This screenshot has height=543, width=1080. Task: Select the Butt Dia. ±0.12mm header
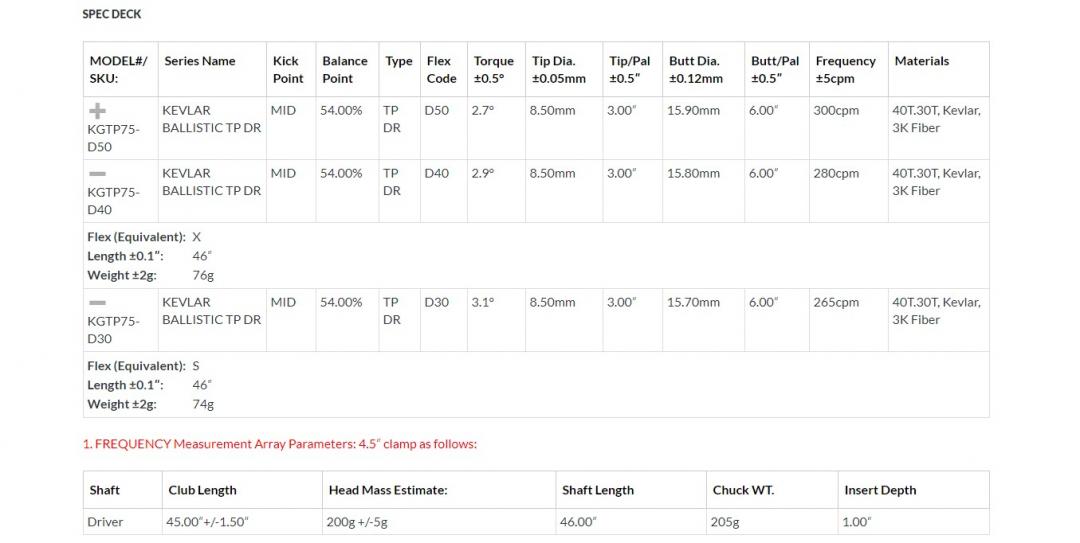tap(695, 70)
